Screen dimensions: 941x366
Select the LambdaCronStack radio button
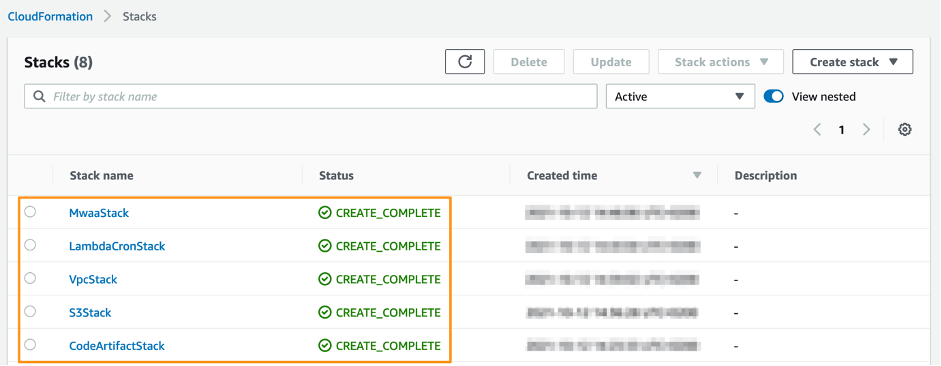point(30,245)
